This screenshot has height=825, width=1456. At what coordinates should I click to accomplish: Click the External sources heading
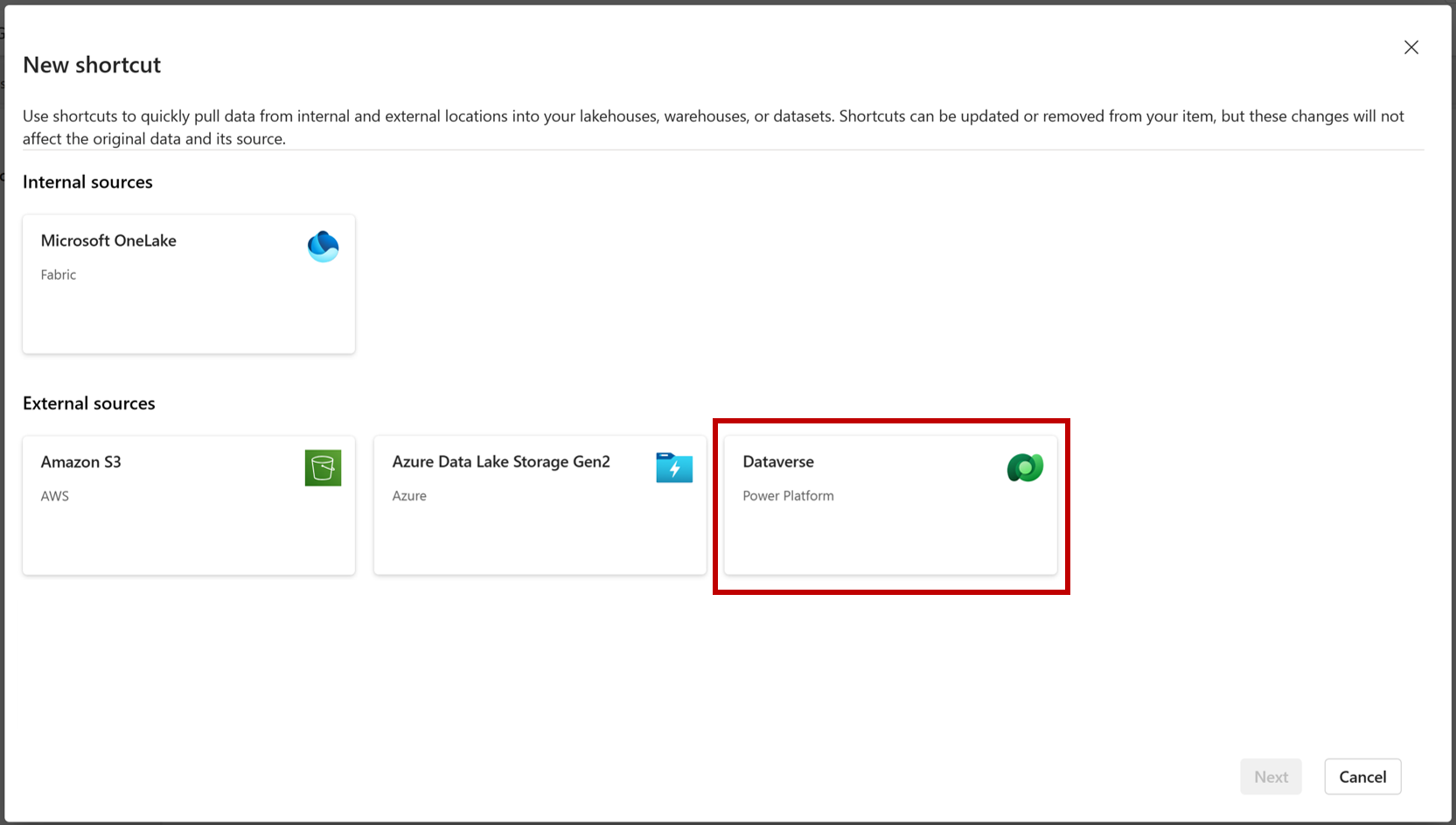pyautogui.click(x=88, y=403)
